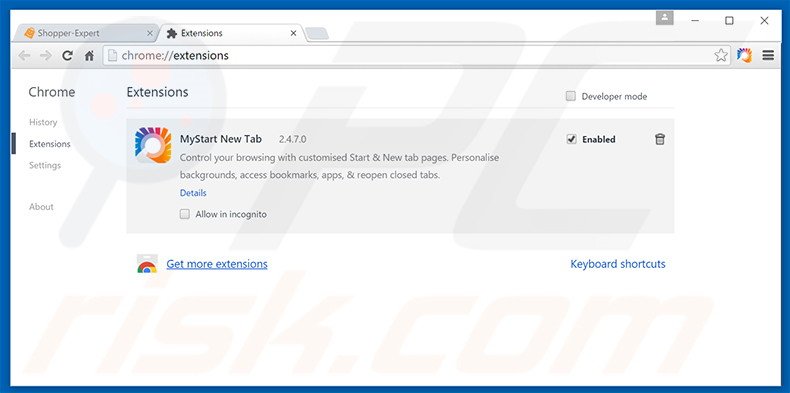Go back with the back arrow
This screenshot has height=393, width=790.
24,56
